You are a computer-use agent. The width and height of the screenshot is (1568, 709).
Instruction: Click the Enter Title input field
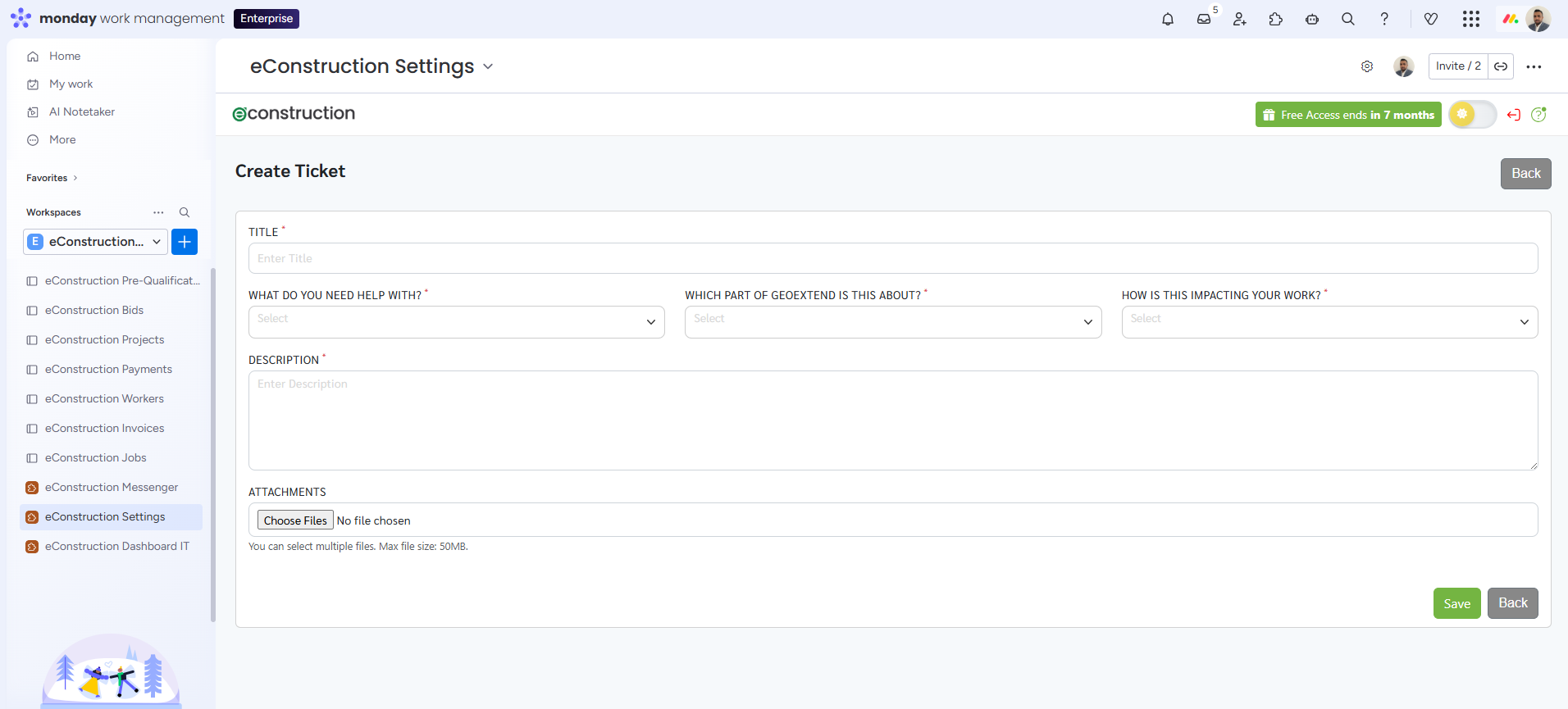click(x=892, y=258)
